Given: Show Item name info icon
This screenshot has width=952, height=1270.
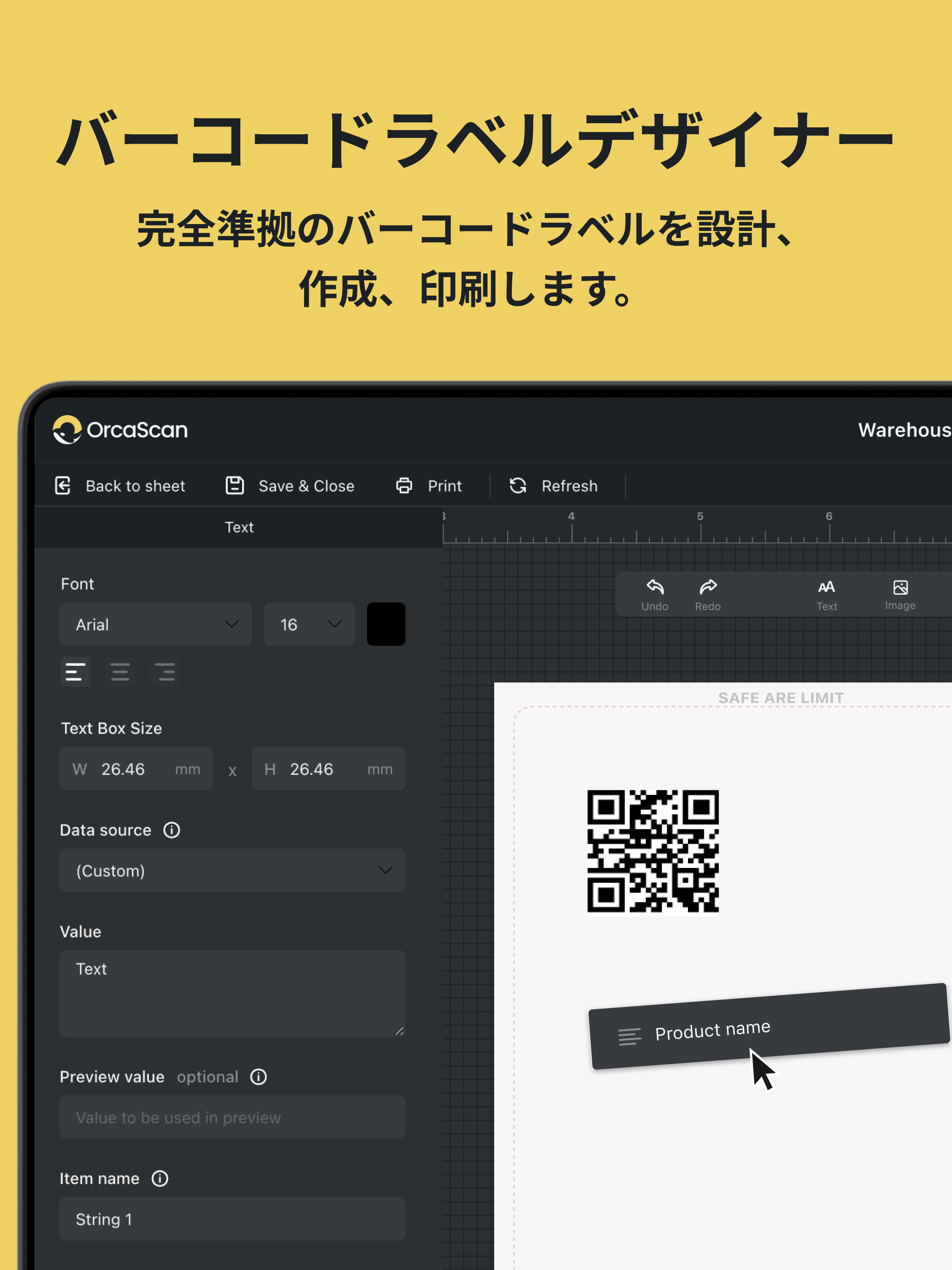Looking at the screenshot, I should [159, 1179].
